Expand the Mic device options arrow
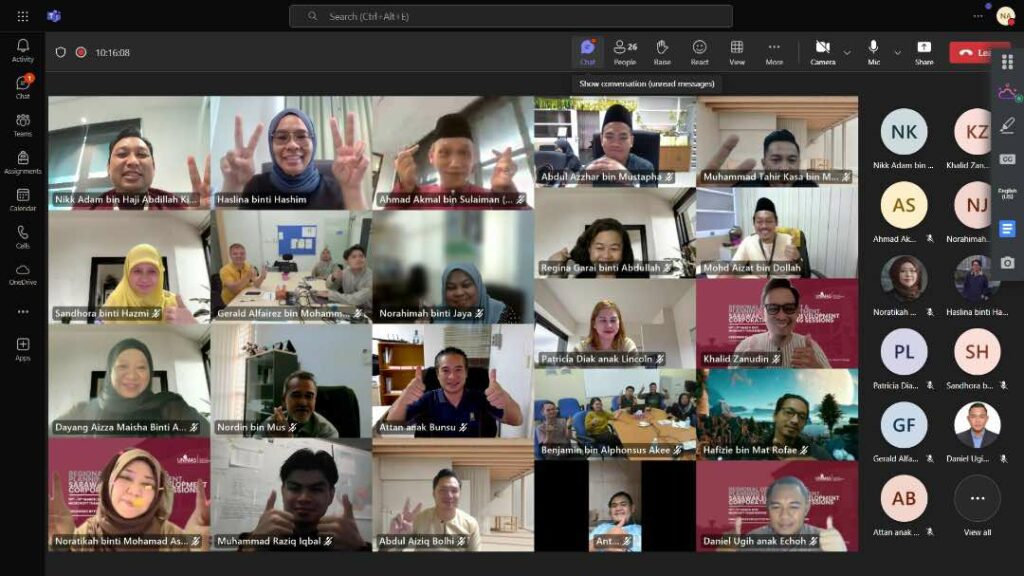Viewport: 1024px width, 576px height. coord(897,52)
